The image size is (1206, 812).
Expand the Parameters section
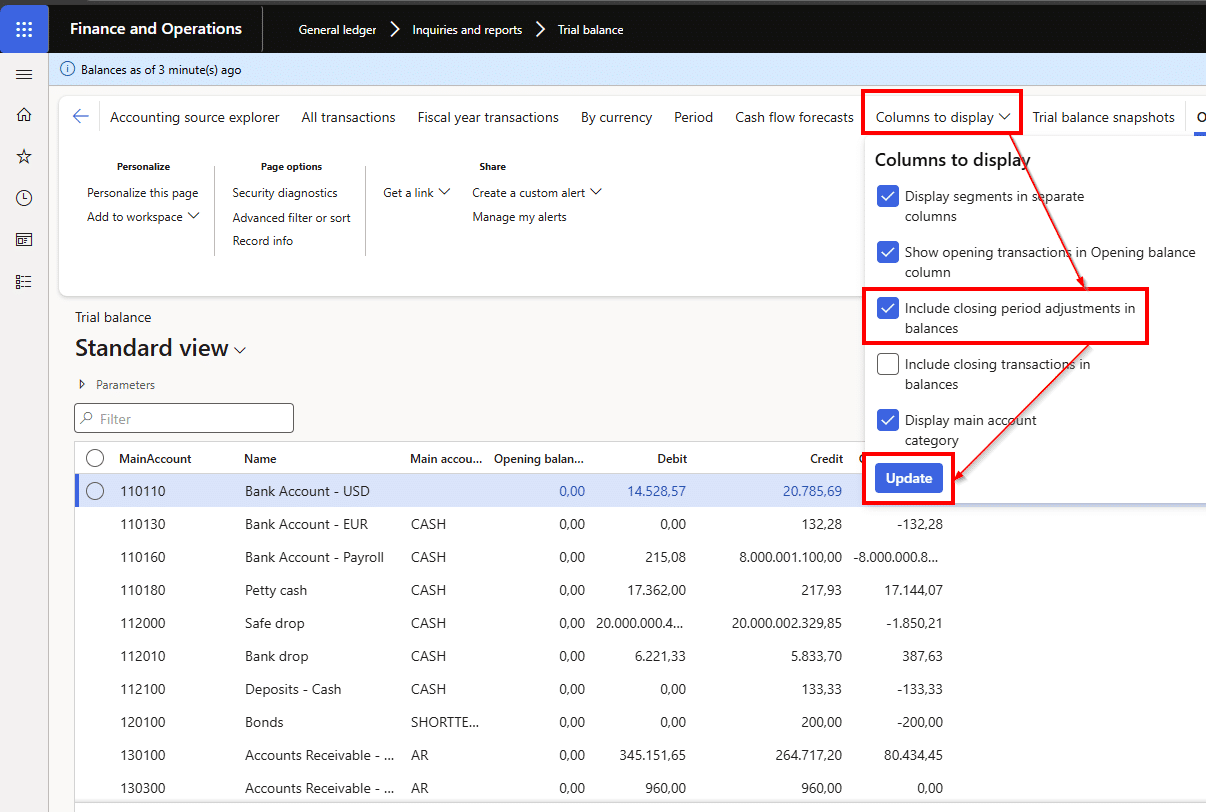pyautogui.click(x=117, y=385)
